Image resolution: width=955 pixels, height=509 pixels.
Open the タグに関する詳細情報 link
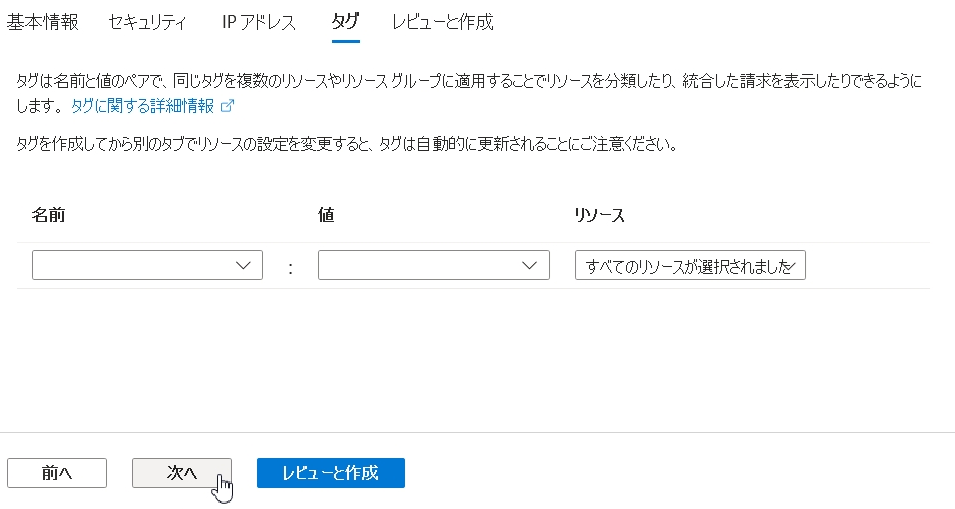click(142, 105)
